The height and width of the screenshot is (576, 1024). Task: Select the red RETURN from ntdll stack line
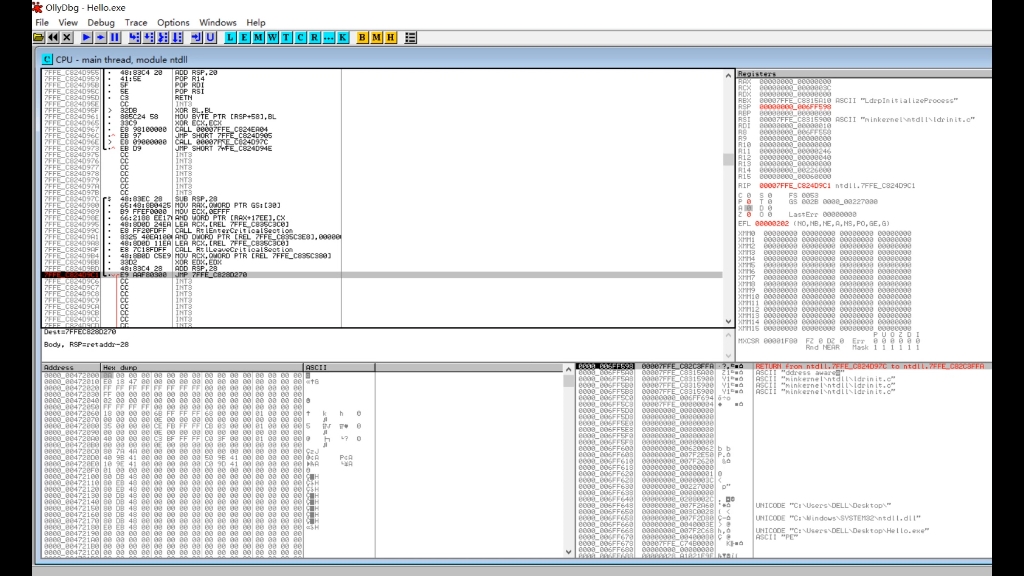(784, 366)
